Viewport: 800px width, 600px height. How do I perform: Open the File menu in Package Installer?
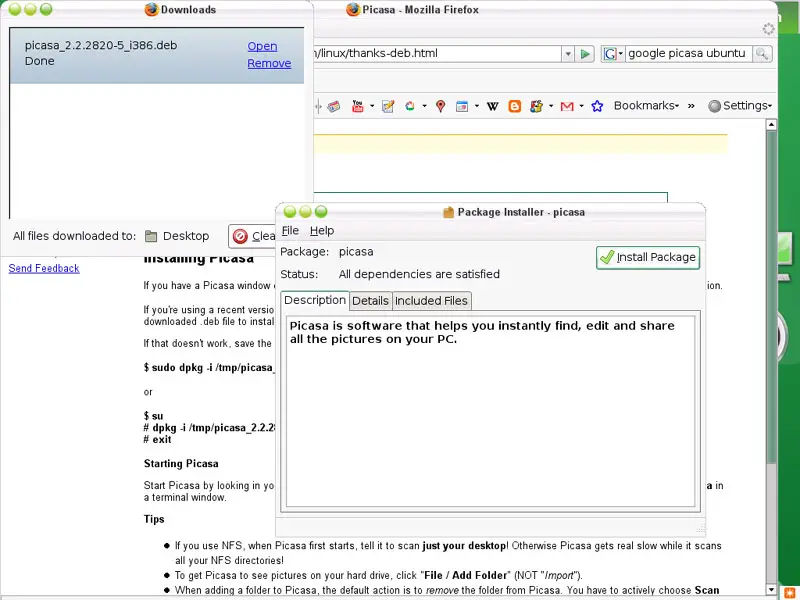click(290, 231)
